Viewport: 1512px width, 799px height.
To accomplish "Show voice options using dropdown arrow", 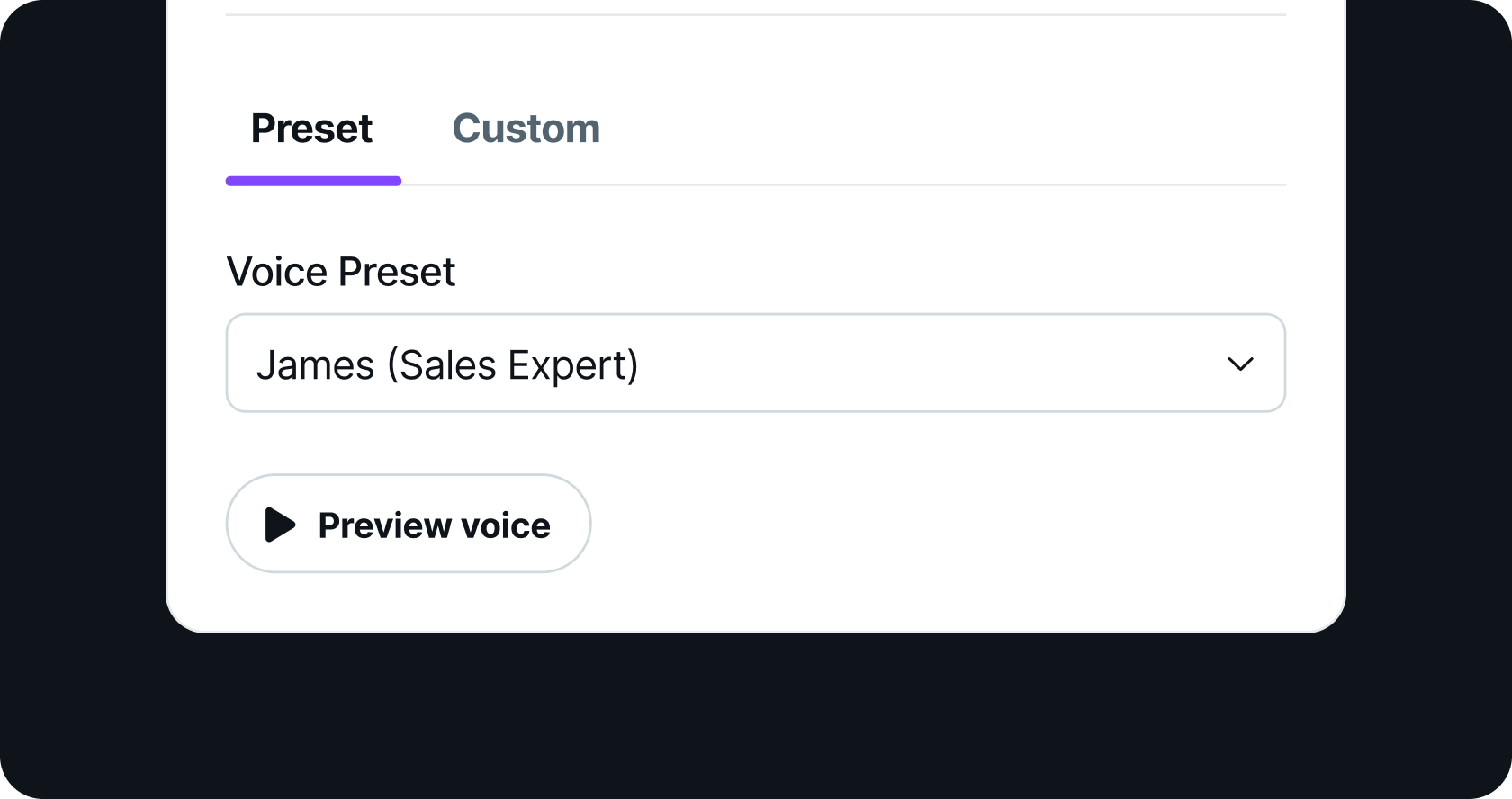I will pos(1240,364).
